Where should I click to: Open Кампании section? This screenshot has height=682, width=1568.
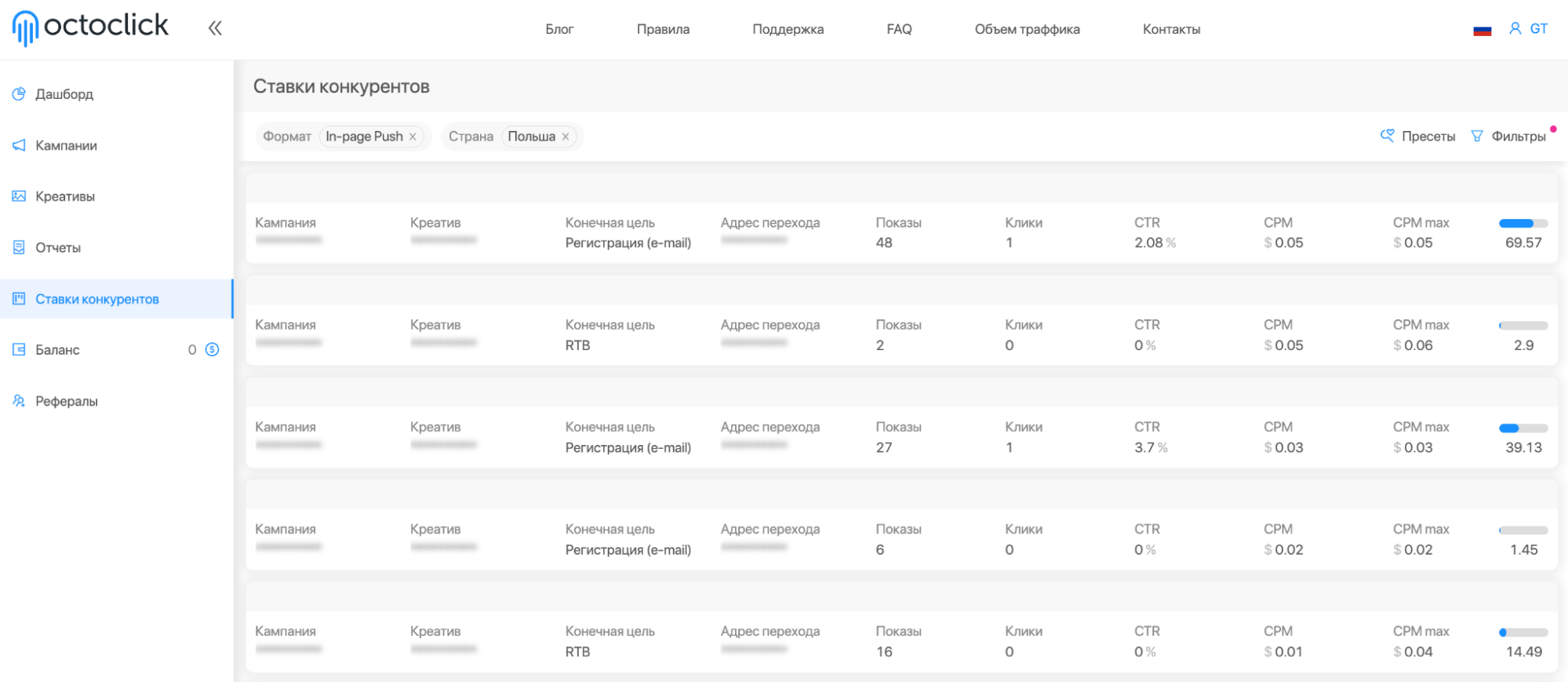(x=66, y=145)
